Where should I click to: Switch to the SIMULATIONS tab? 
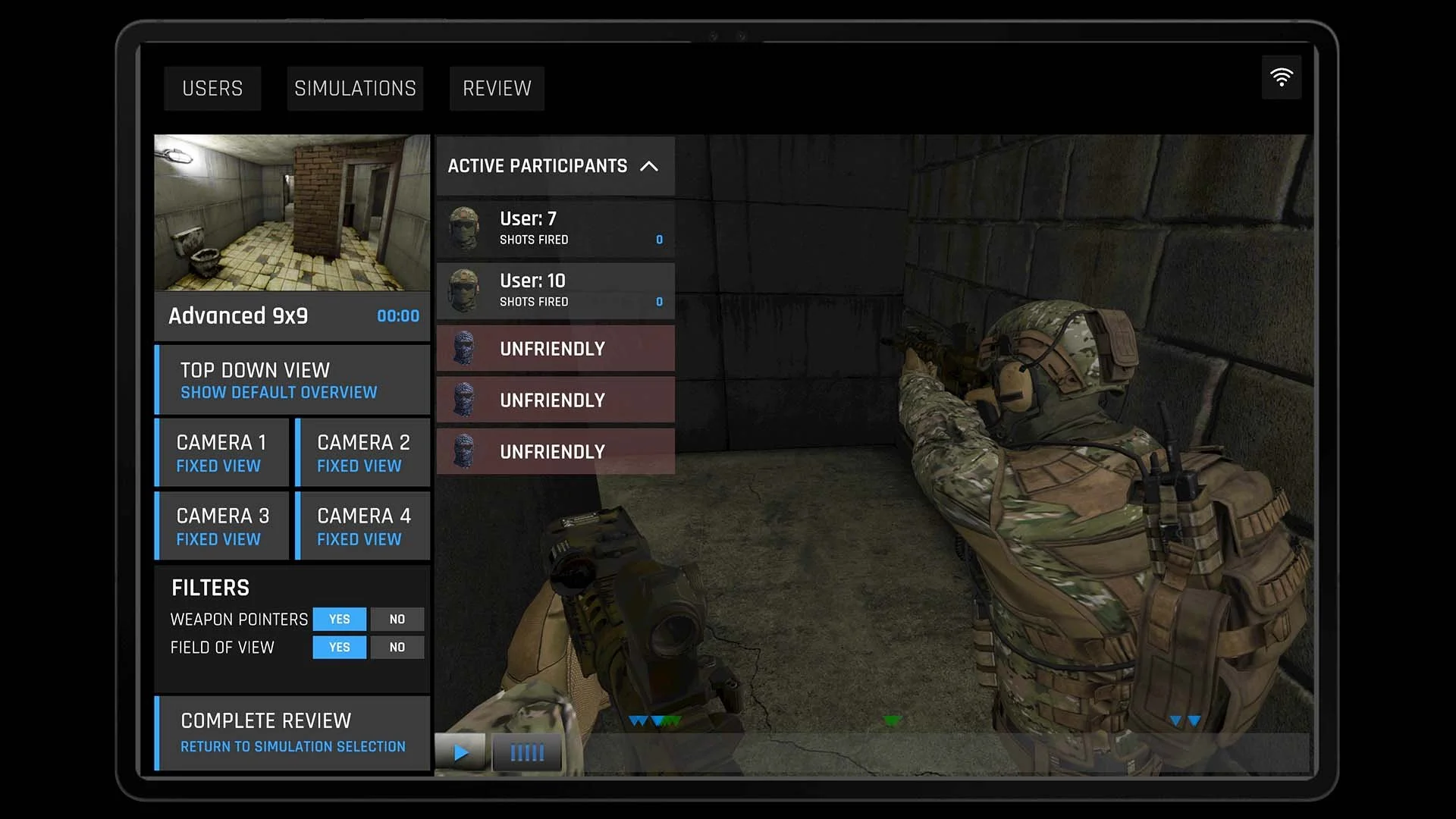click(355, 88)
